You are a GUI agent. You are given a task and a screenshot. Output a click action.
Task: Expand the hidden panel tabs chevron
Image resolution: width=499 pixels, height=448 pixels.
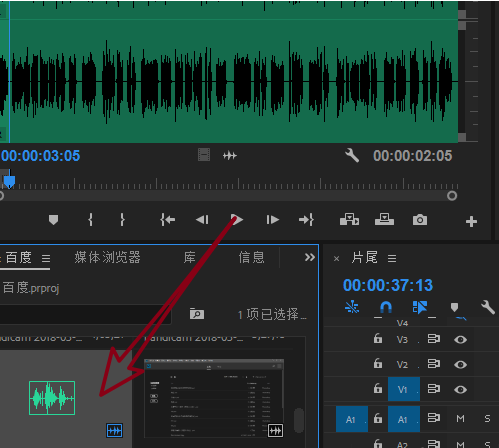(x=310, y=257)
